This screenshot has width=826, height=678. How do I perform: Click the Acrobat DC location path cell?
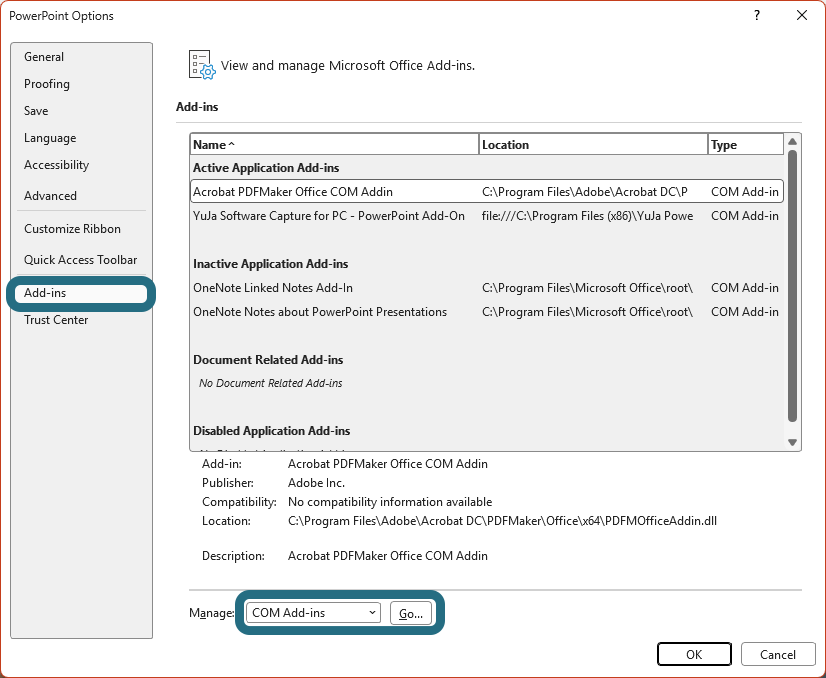pyautogui.click(x=585, y=192)
